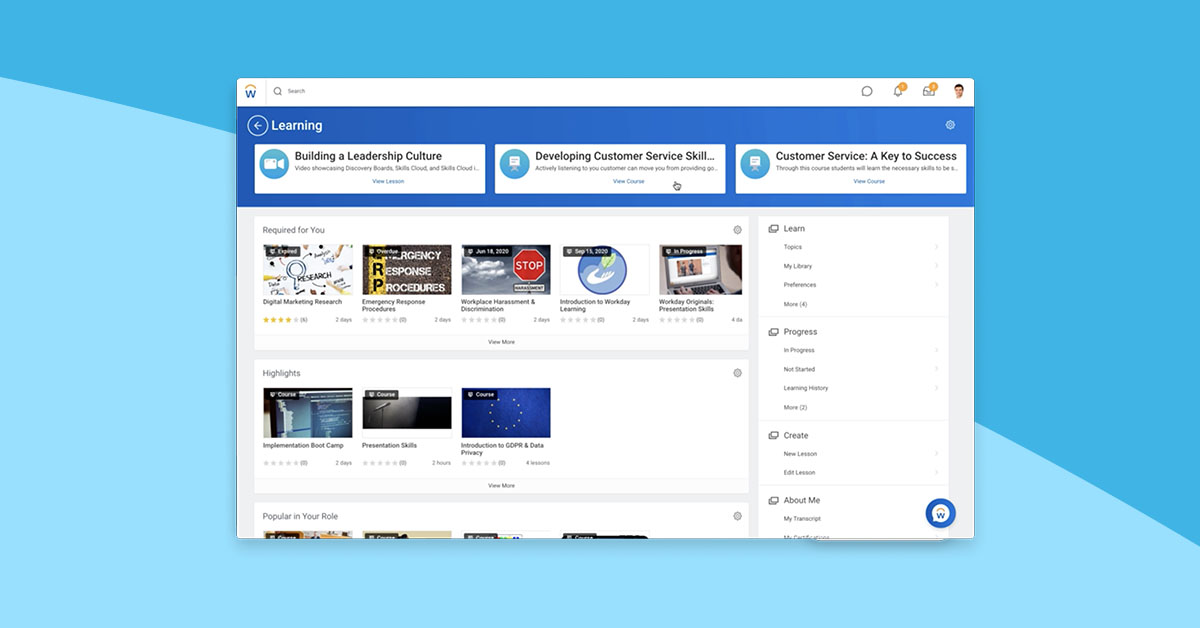Open Introduction to GDPR course thumbnail
Image resolution: width=1200 pixels, height=628 pixels.
point(505,413)
